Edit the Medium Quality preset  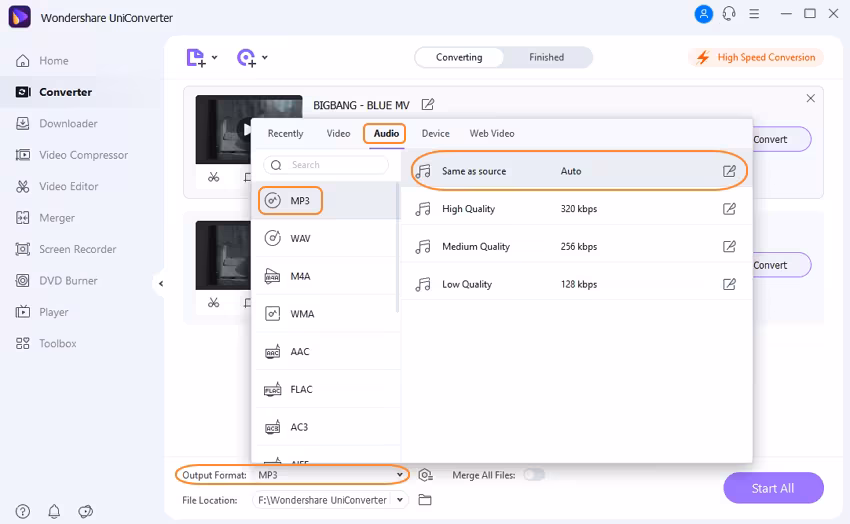pos(729,247)
